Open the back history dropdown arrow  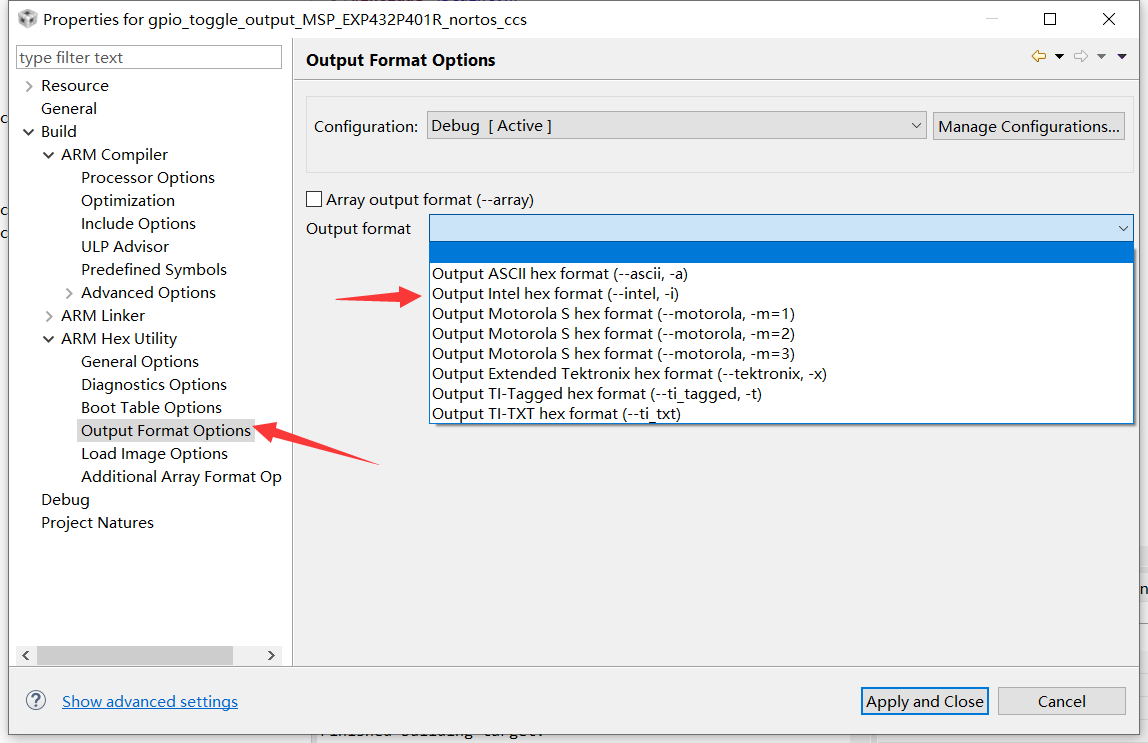[x=1059, y=57]
